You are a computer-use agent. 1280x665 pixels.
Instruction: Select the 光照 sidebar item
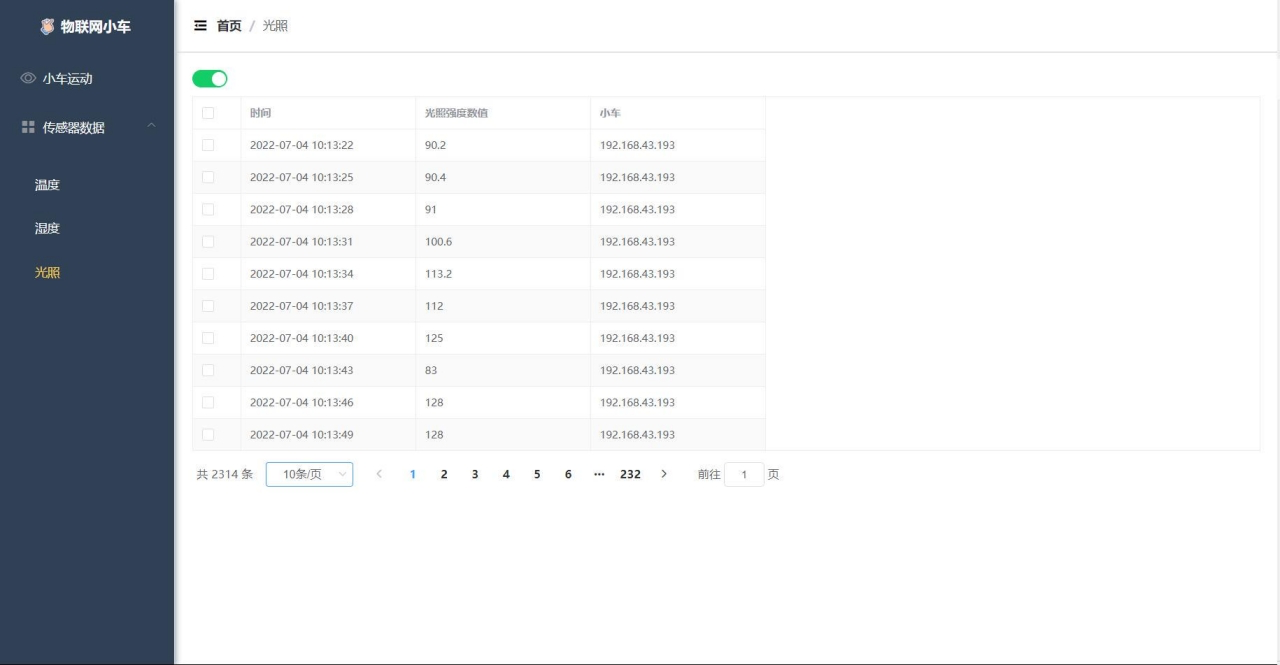click(48, 272)
